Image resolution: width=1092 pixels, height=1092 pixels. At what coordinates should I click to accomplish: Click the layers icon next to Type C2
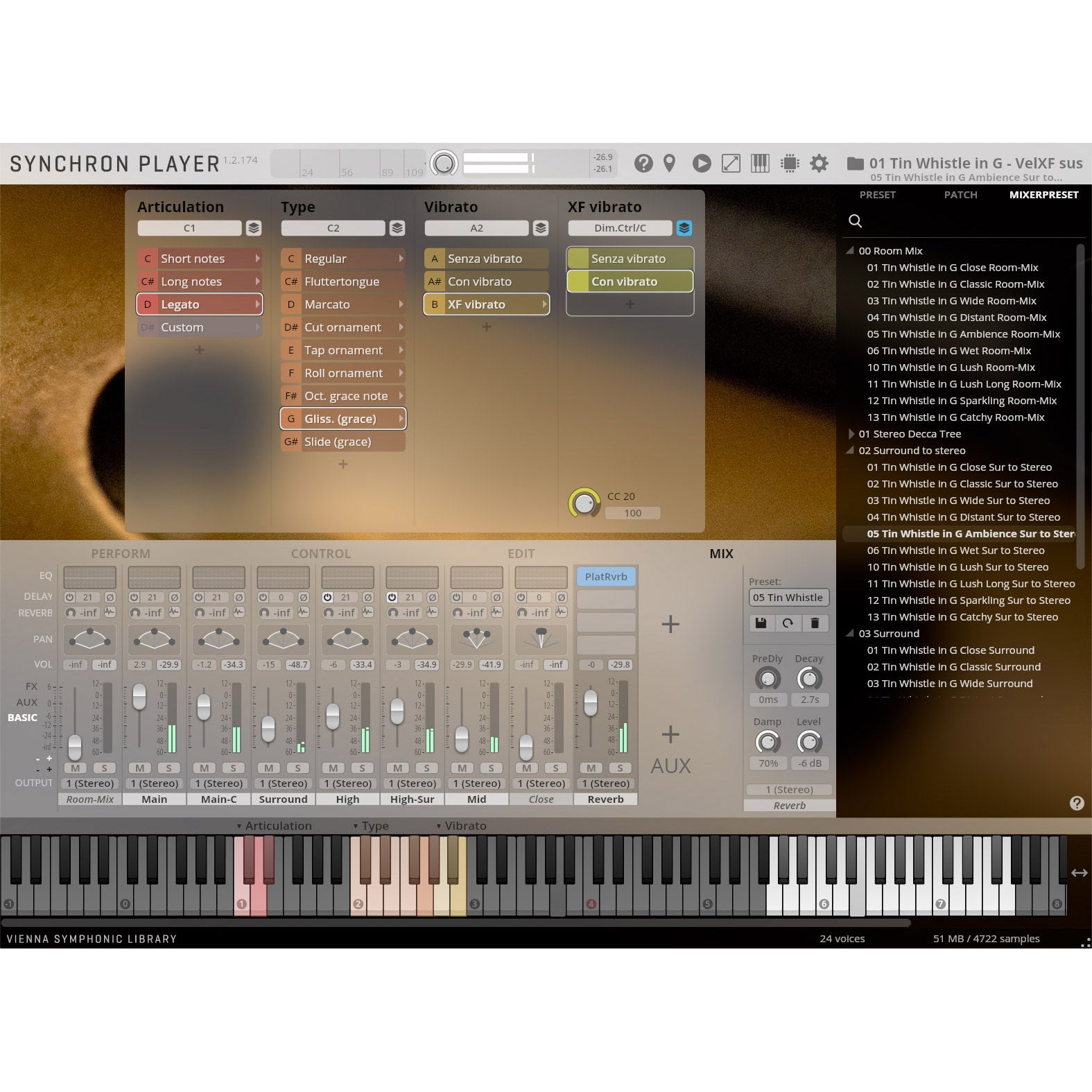point(397,228)
